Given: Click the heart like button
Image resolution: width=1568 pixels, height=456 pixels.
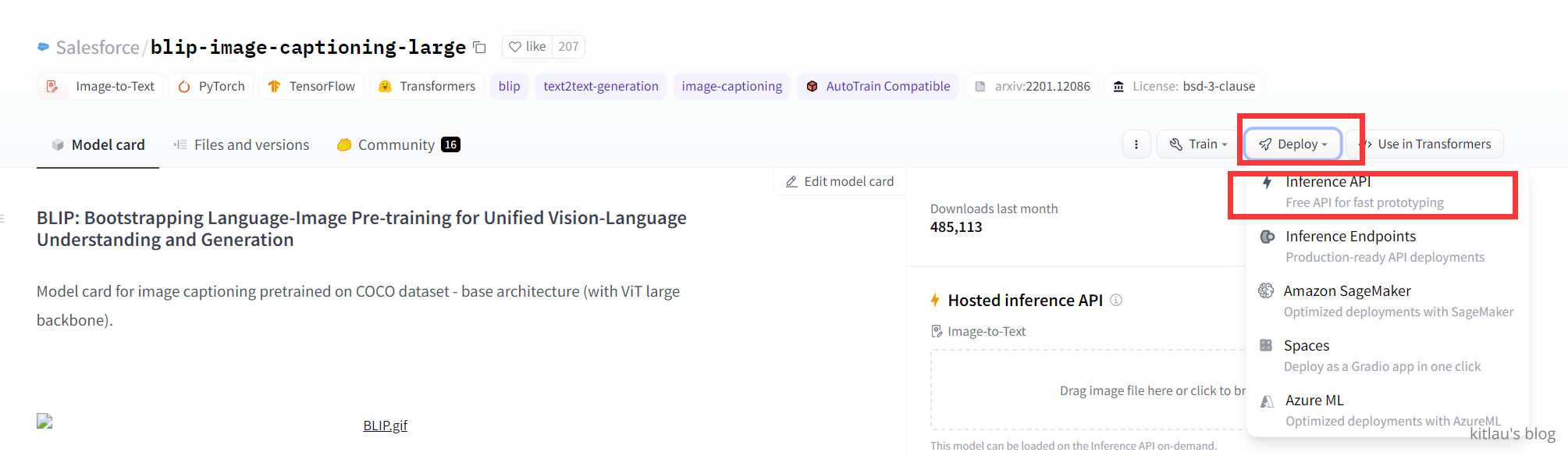Looking at the screenshot, I should click(528, 47).
